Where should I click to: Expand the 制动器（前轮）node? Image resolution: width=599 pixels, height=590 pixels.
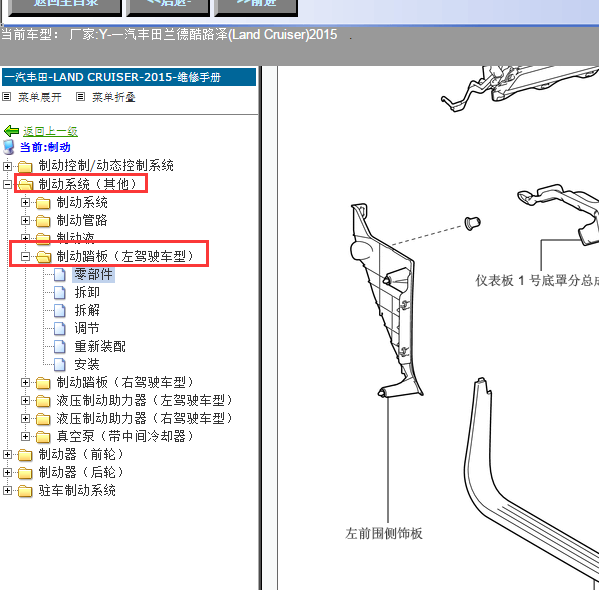point(7,454)
